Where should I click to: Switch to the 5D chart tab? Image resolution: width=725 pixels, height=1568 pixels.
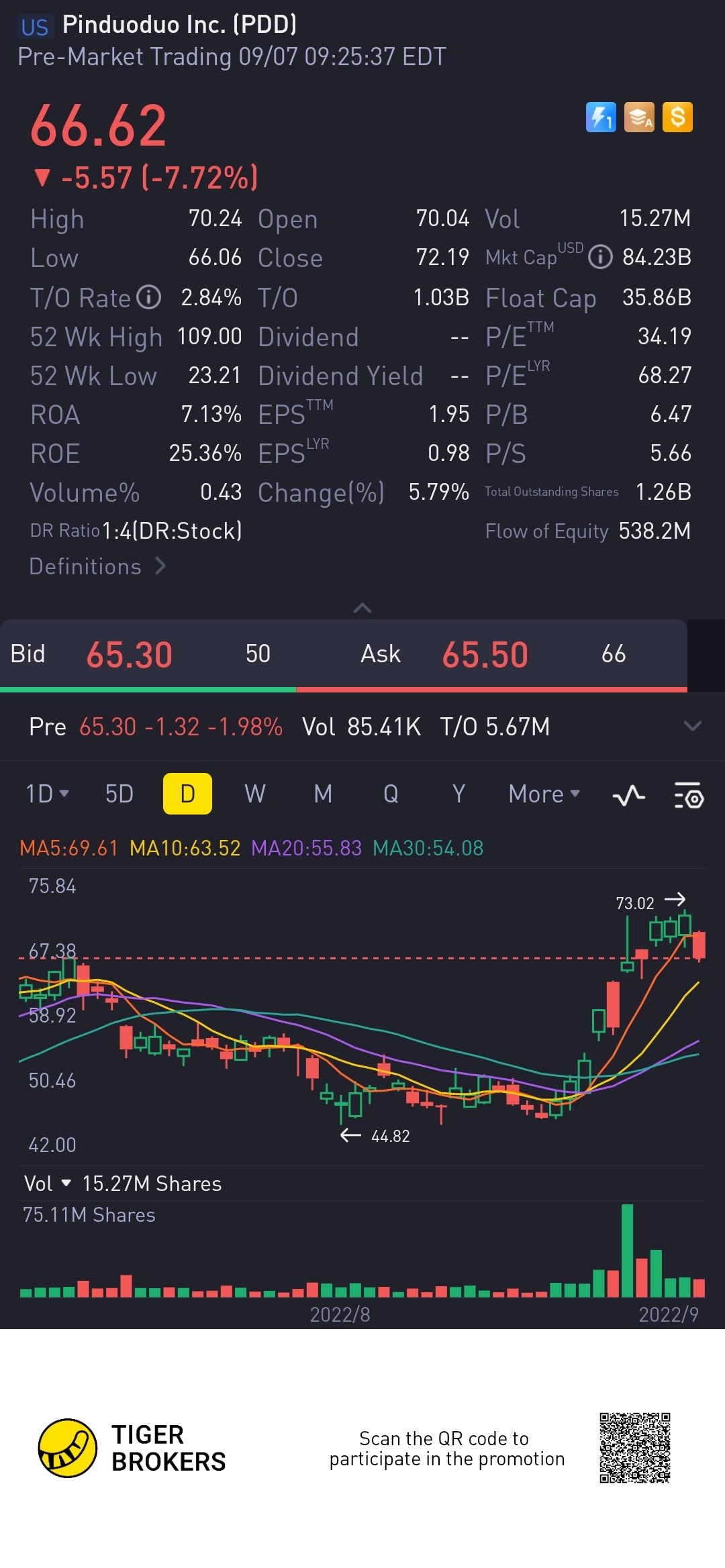click(x=119, y=794)
